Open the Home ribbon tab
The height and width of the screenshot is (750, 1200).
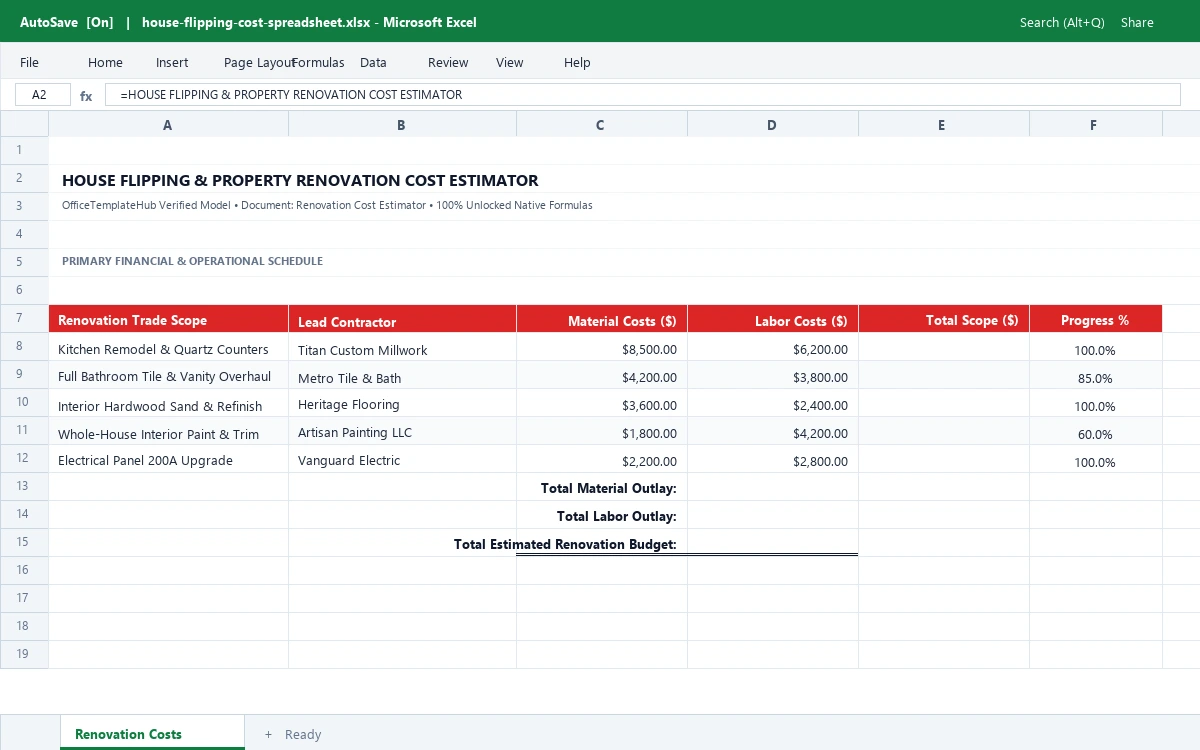pos(105,62)
